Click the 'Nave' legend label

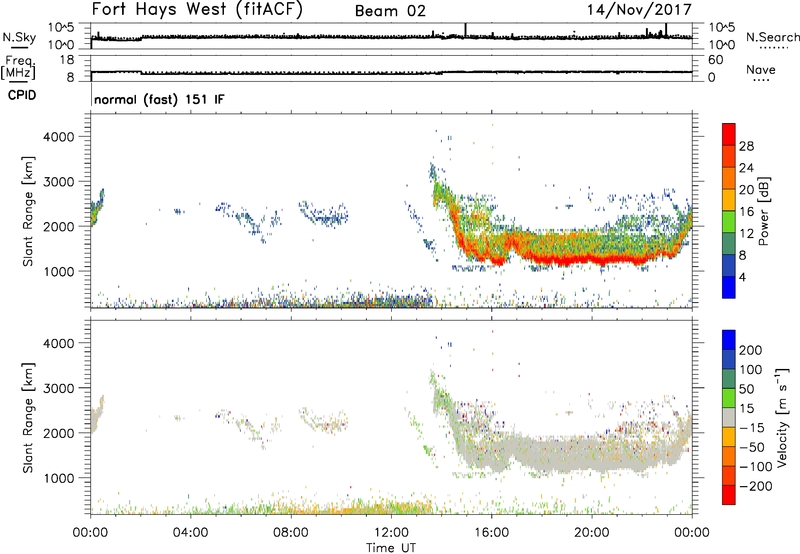click(x=761, y=69)
